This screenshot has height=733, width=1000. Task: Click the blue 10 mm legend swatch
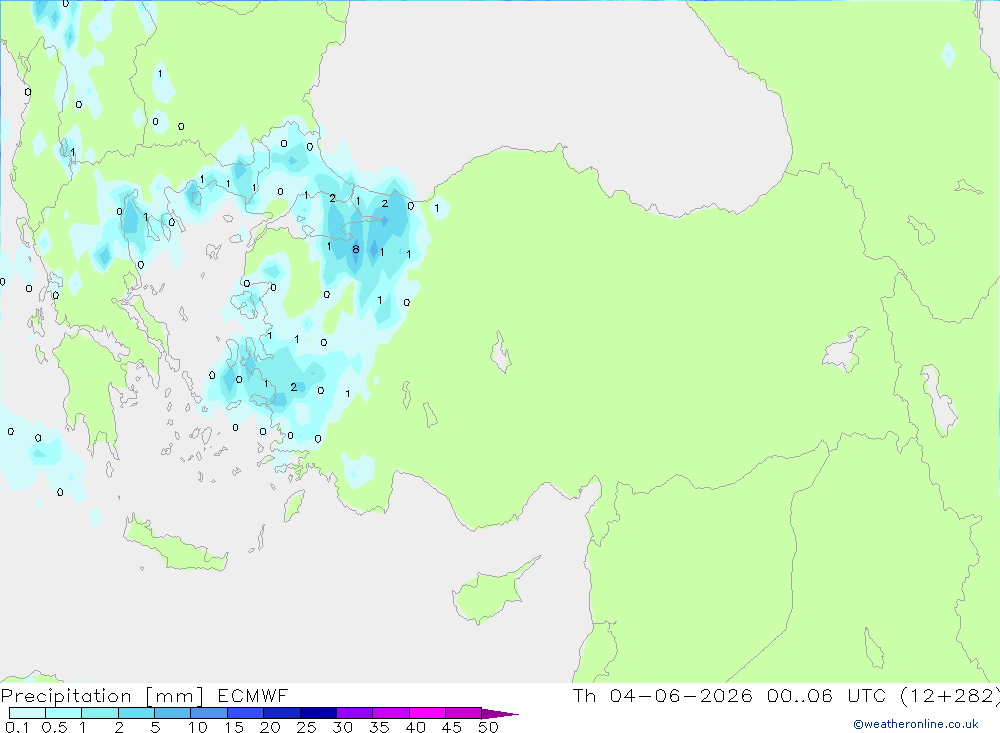point(209,713)
